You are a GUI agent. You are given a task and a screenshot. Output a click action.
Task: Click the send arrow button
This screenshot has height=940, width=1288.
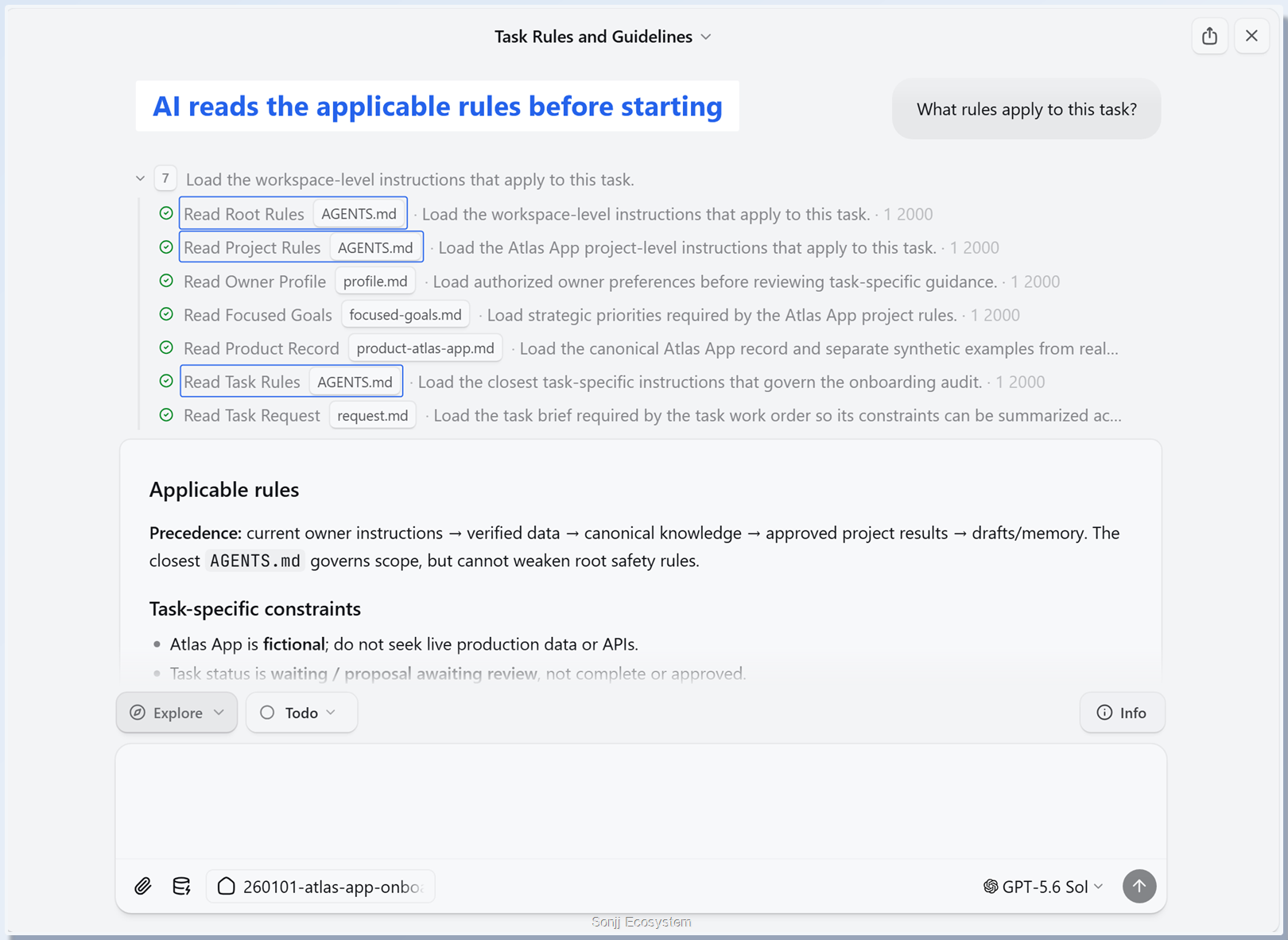(1139, 886)
